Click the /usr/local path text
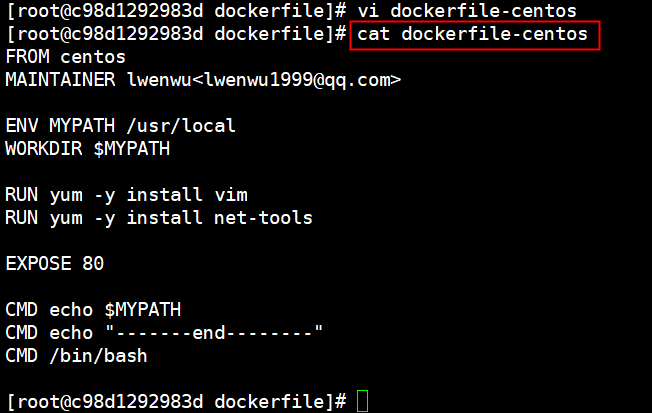652x413 pixels. click(181, 126)
